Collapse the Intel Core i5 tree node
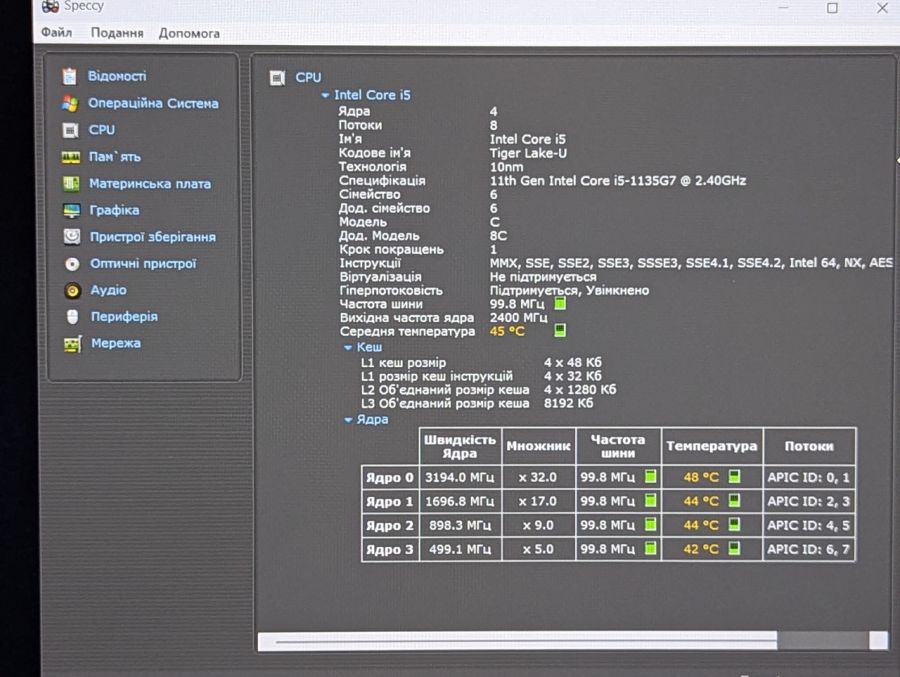The height and width of the screenshot is (677, 900). (325, 95)
